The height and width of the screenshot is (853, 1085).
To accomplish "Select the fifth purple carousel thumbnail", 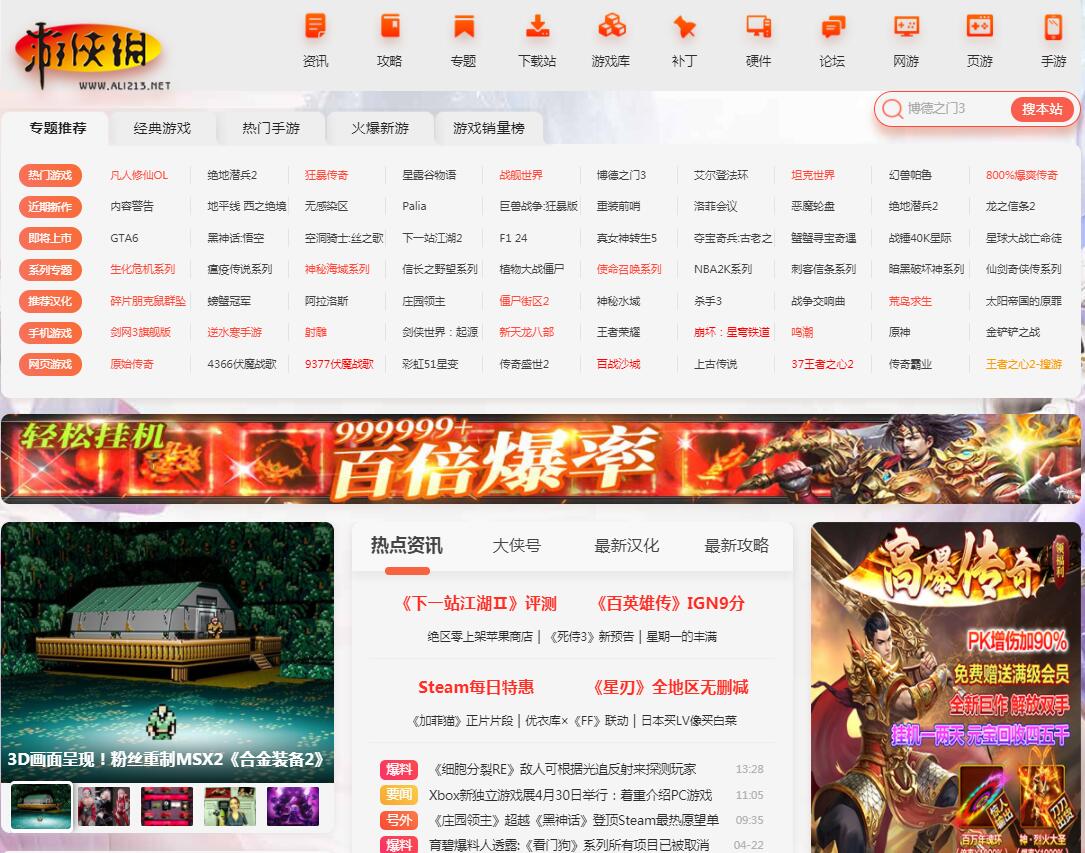I will pyautogui.click(x=293, y=806).
